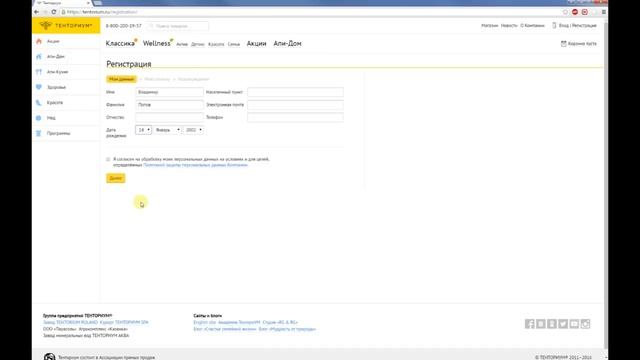
Task: Select the Мои данные step tab
Action: tap(121, 79)
